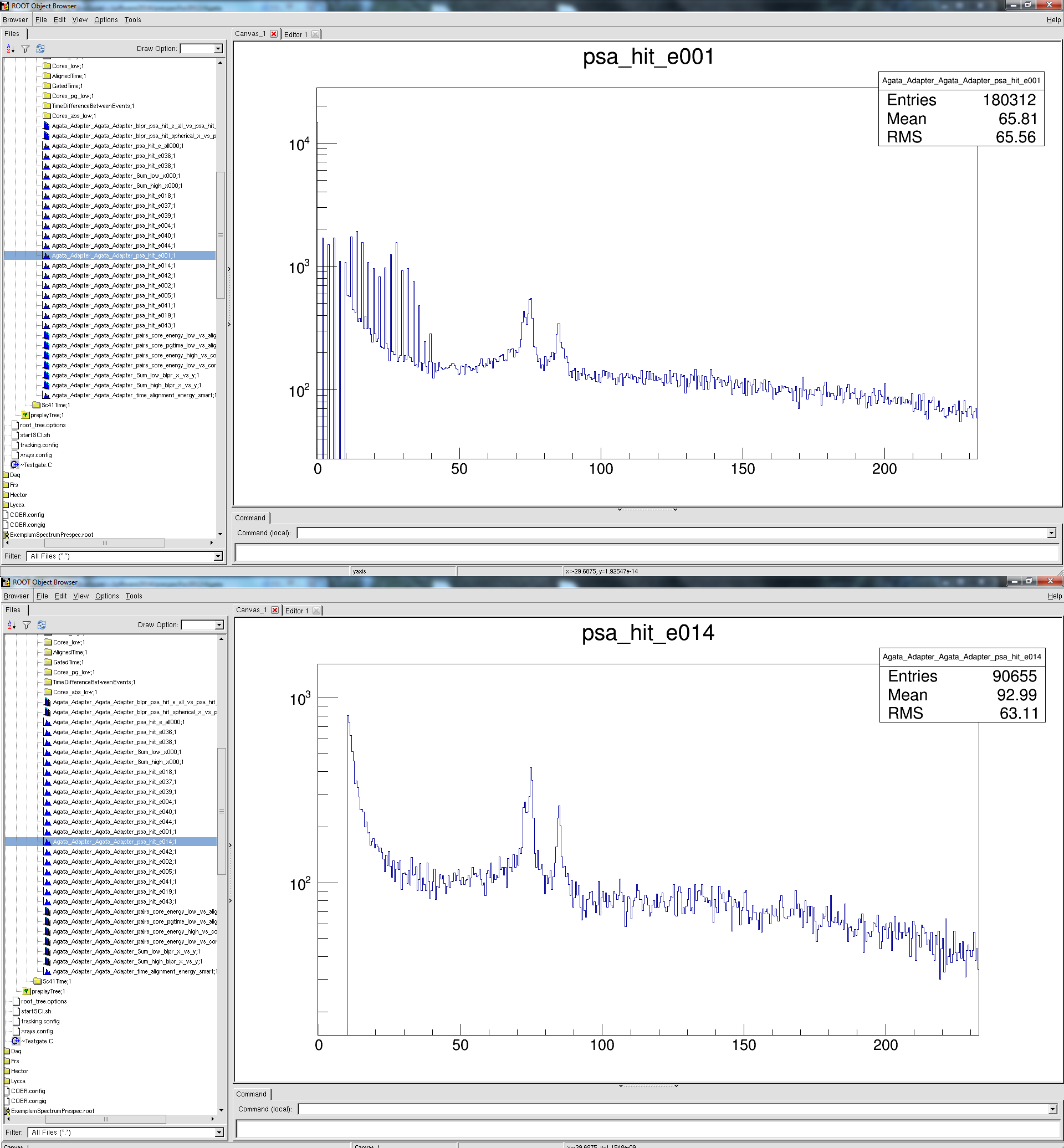Click sort A-Z icon in bottom window

click(x=12, y=625)
